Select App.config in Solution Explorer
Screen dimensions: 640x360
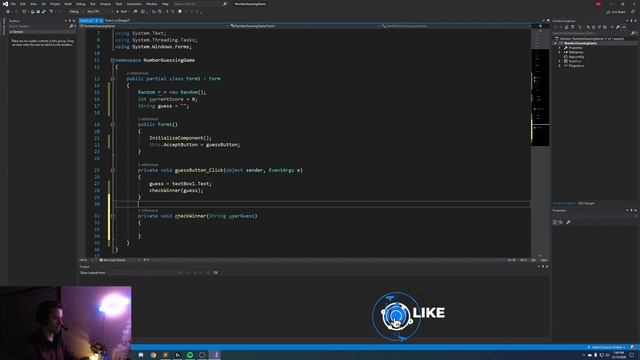pyautogui.click(x=576, y=57)
